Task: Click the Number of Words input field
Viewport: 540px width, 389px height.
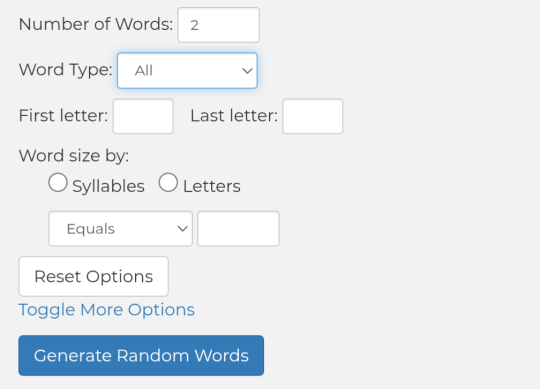Action: coord(218,25)
